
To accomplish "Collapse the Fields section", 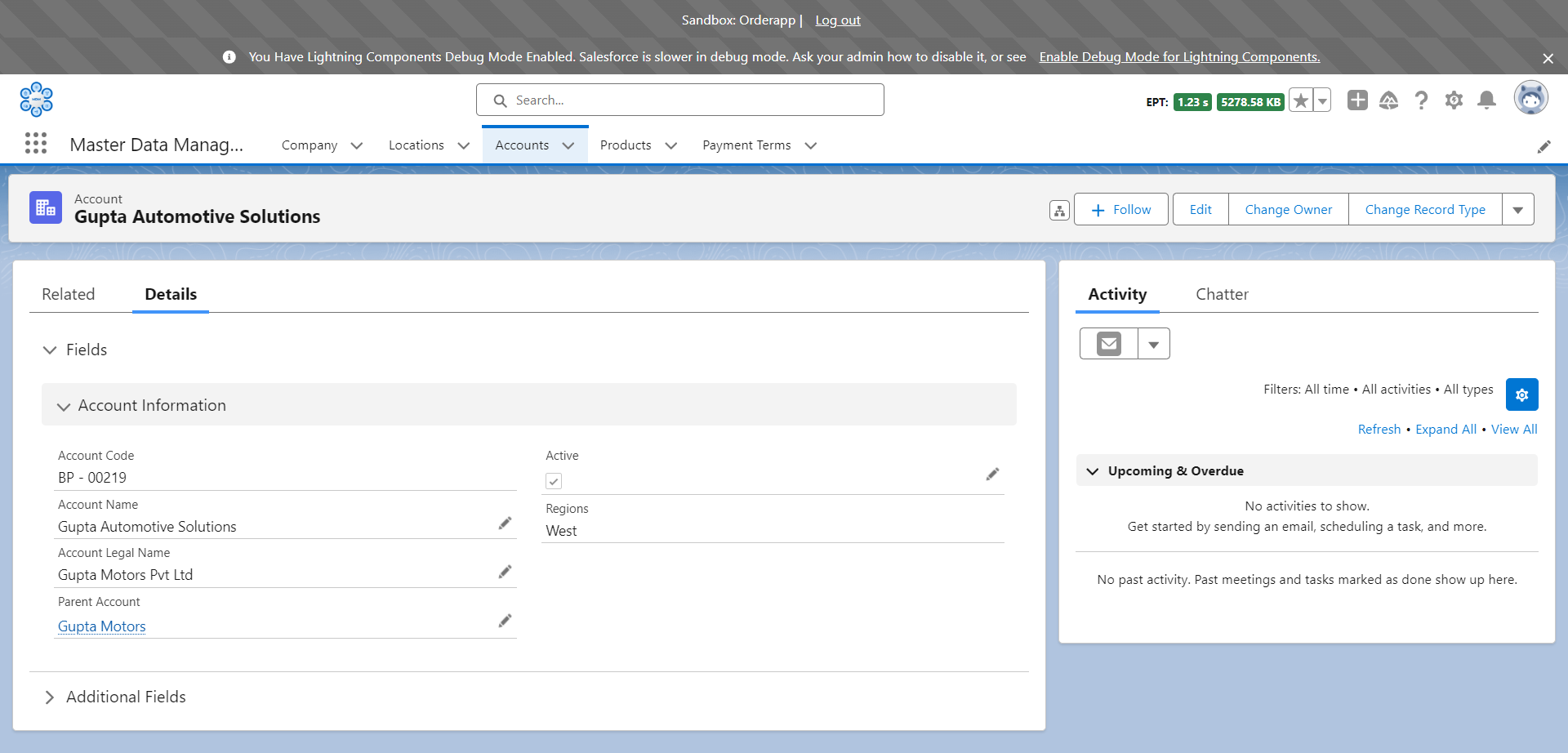I will coord(50,350).
